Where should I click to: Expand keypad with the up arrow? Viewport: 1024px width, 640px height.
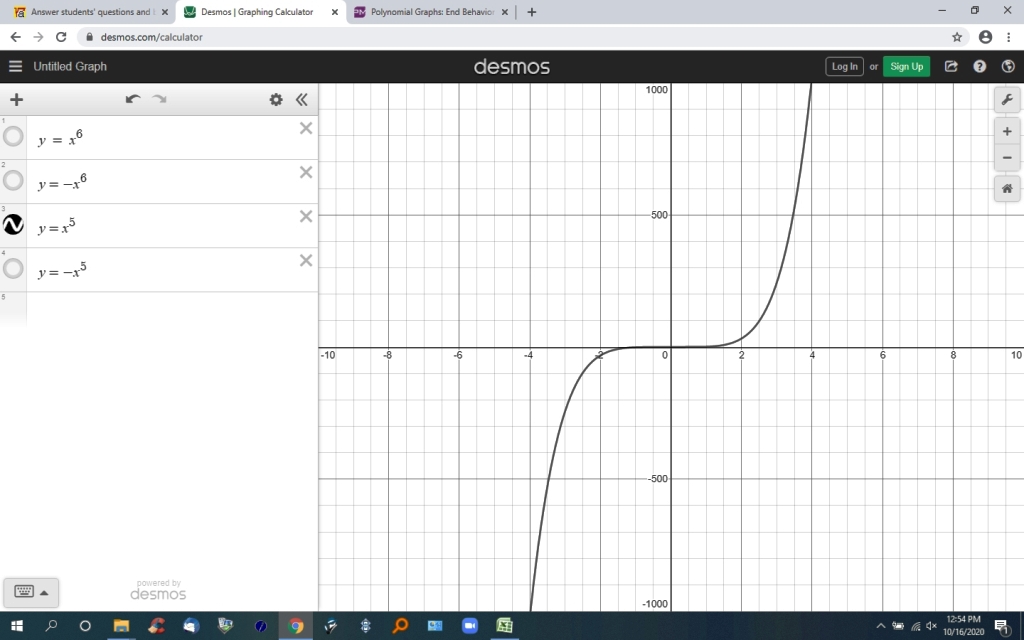point(44,593)
